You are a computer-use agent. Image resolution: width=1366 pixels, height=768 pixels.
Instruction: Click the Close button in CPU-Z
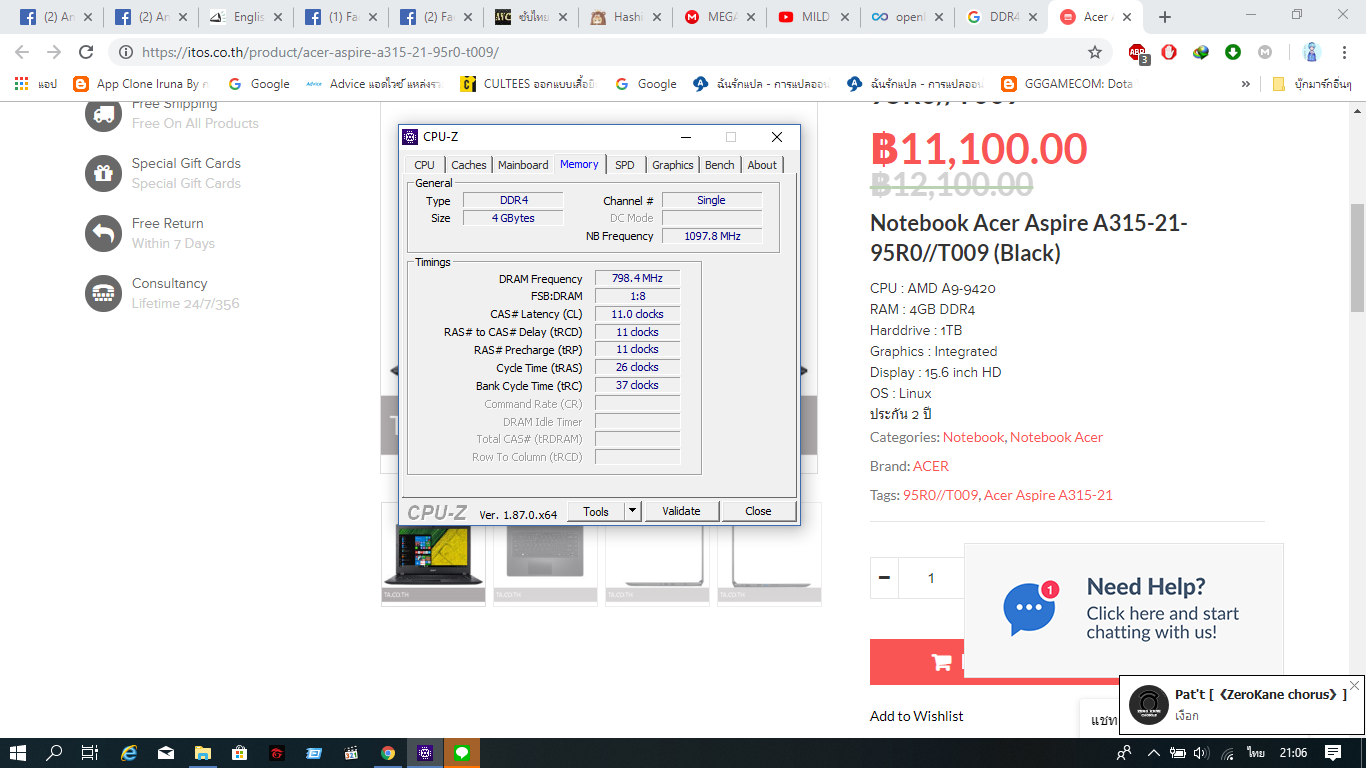[758, 511]
